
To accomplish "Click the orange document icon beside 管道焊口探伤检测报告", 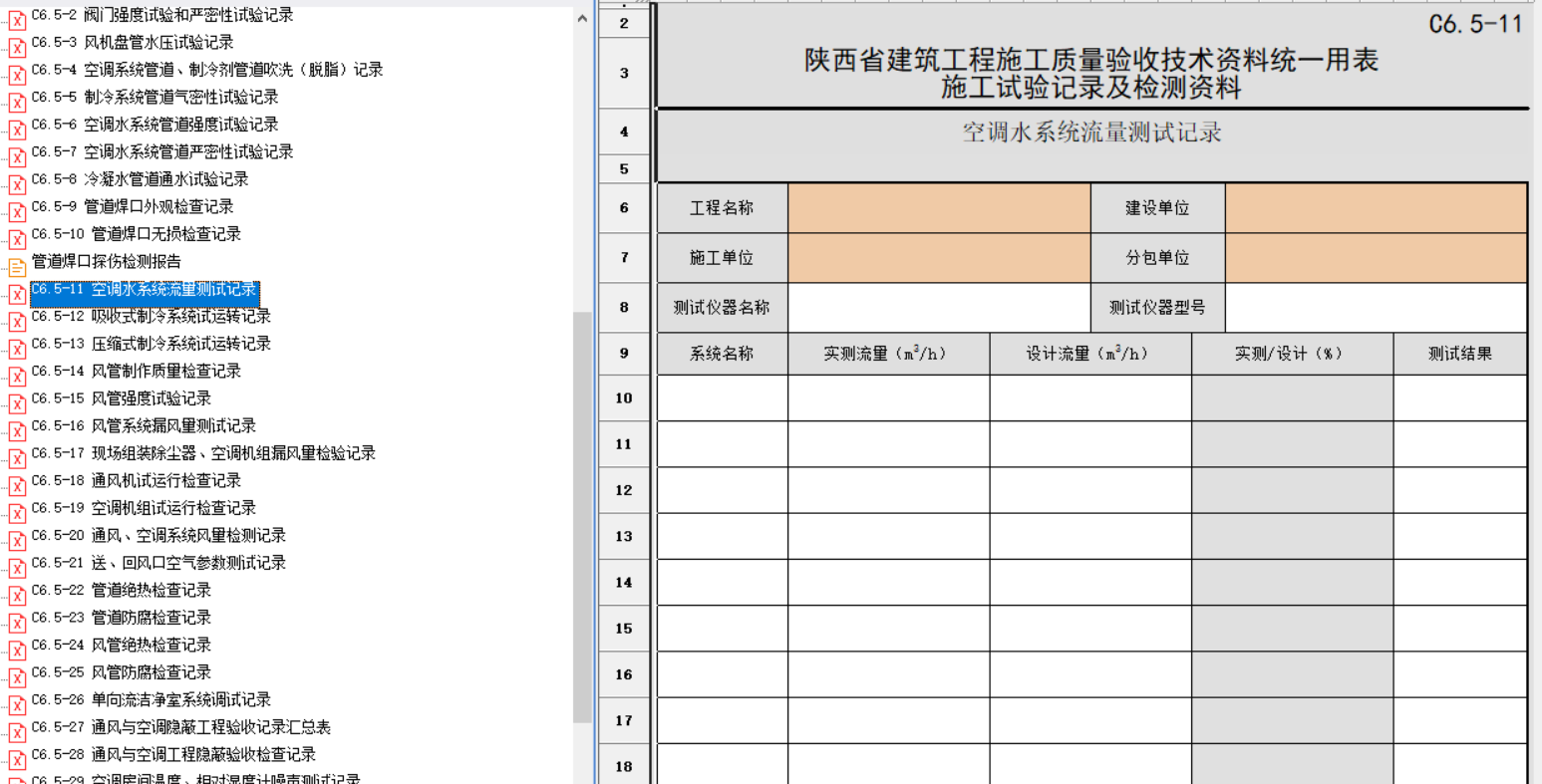I will (17, 266).
